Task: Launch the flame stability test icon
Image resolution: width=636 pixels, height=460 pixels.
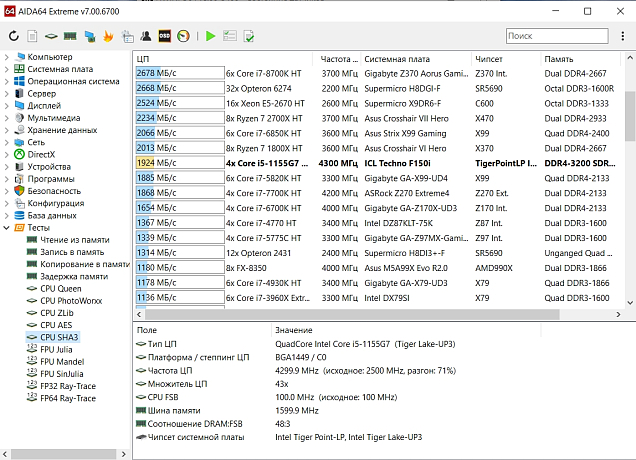Action: click(108, 36)
